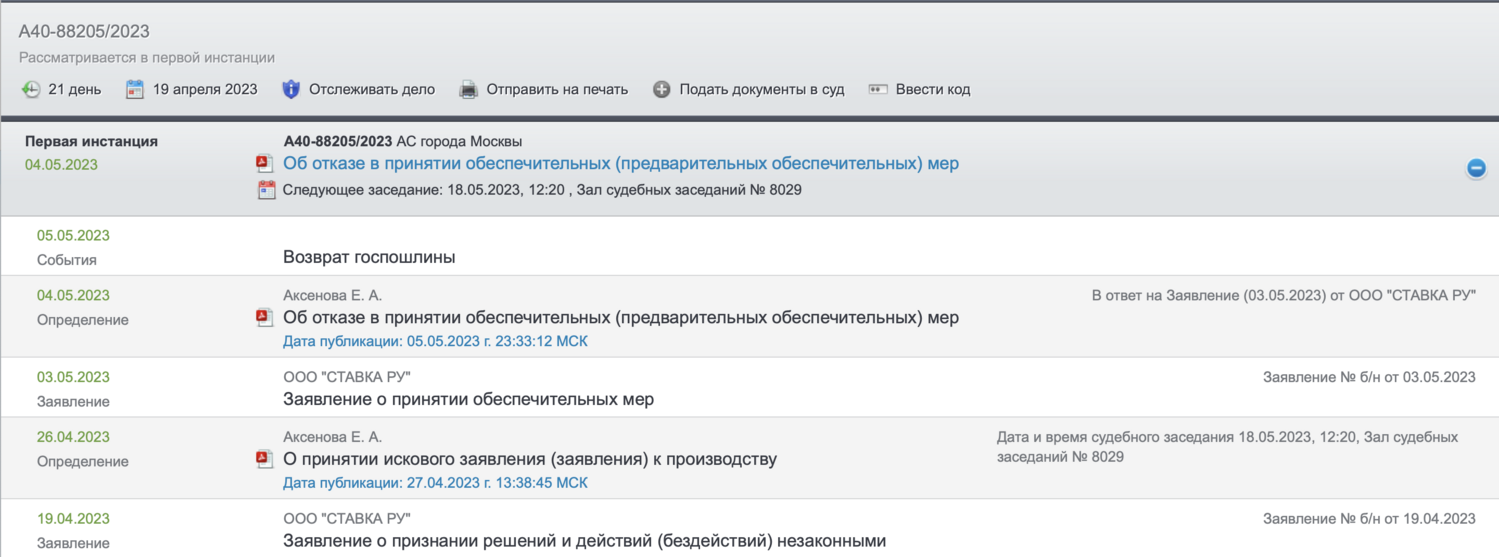Click Отправить на печать label
This screenshot has height=557, width=1499.
point(556,90)
